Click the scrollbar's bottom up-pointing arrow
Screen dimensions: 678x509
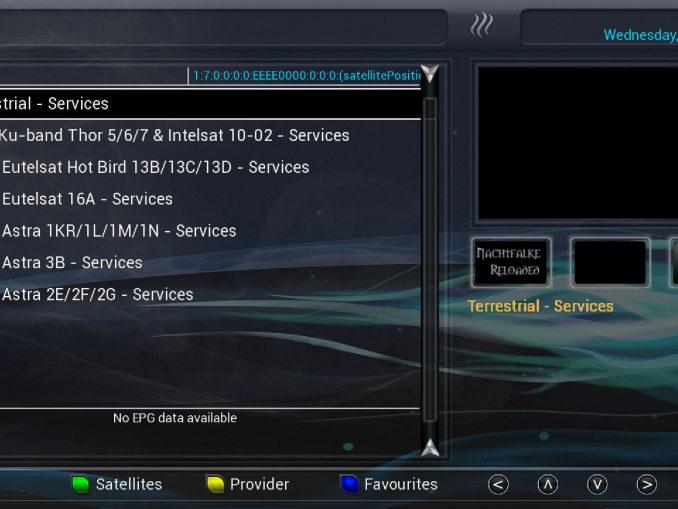[430, 448]
